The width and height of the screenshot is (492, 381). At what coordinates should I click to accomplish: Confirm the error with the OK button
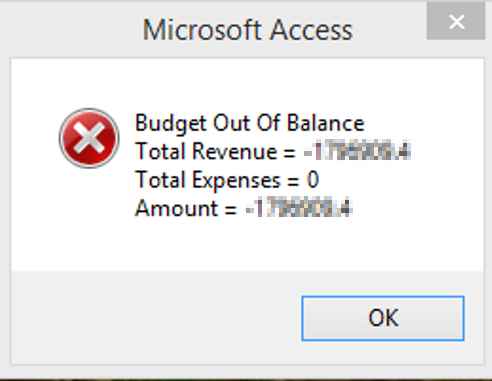click(x=383, y=318)
